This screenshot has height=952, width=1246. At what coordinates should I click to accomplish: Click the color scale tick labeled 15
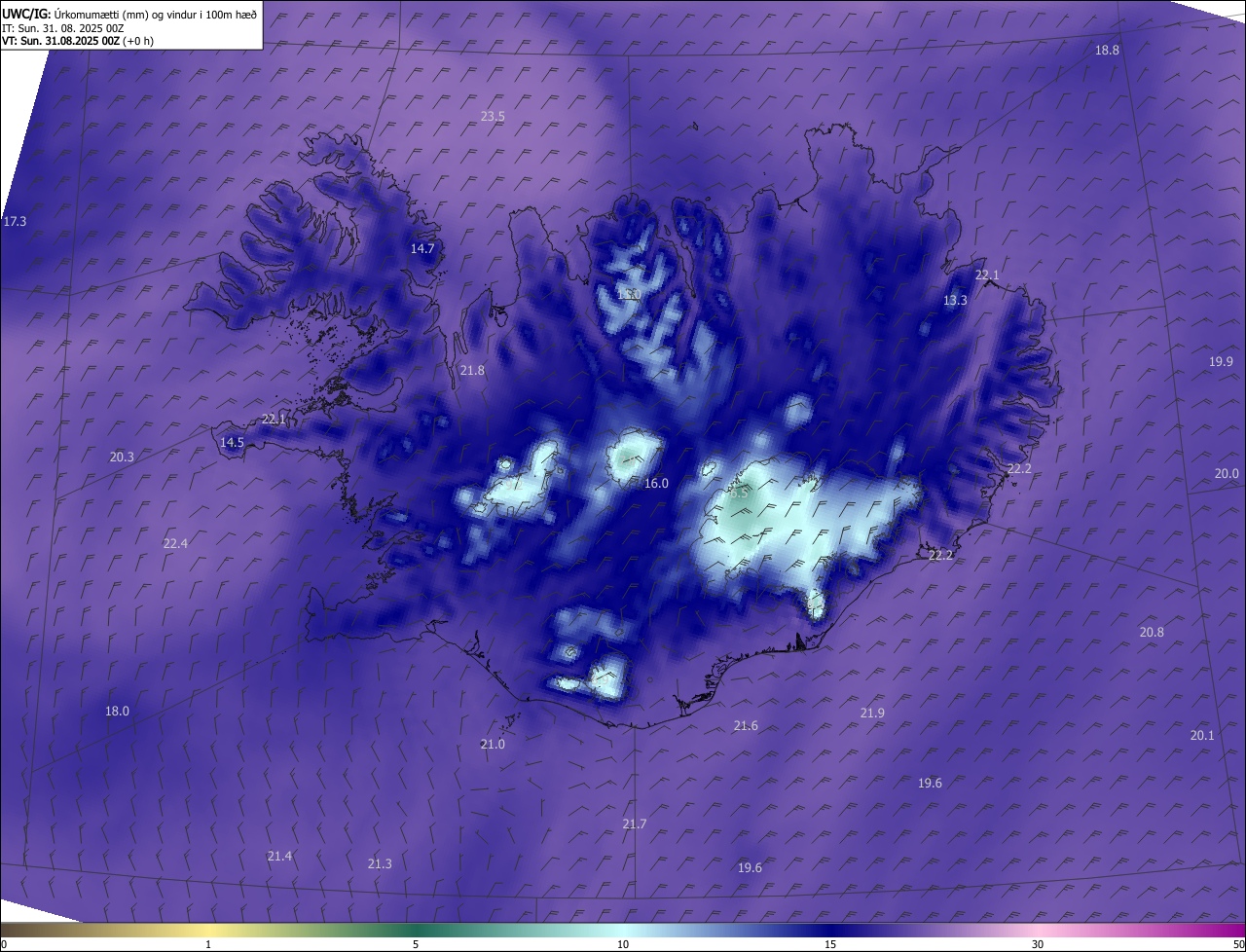(x=830, y=945)
